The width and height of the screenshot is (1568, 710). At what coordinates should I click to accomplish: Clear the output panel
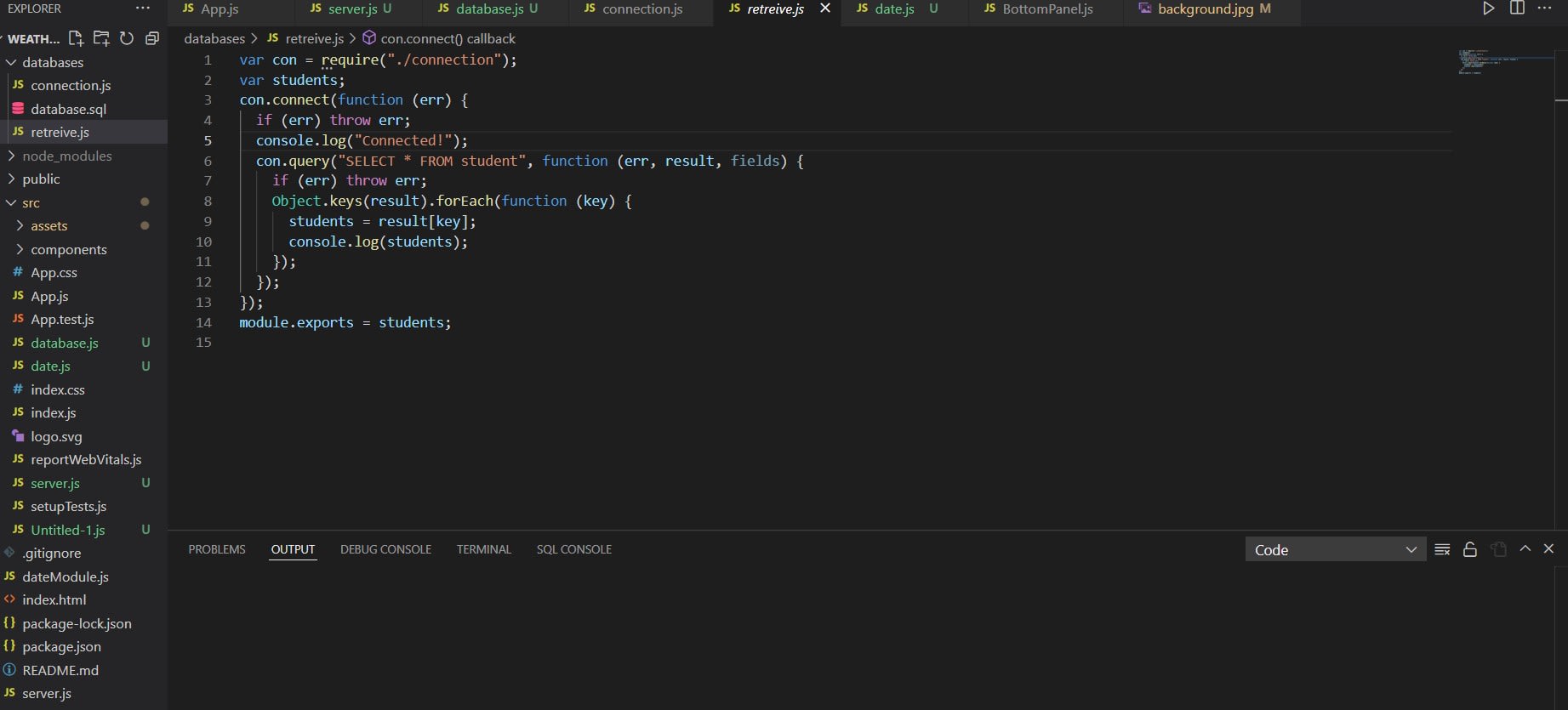1442,549
